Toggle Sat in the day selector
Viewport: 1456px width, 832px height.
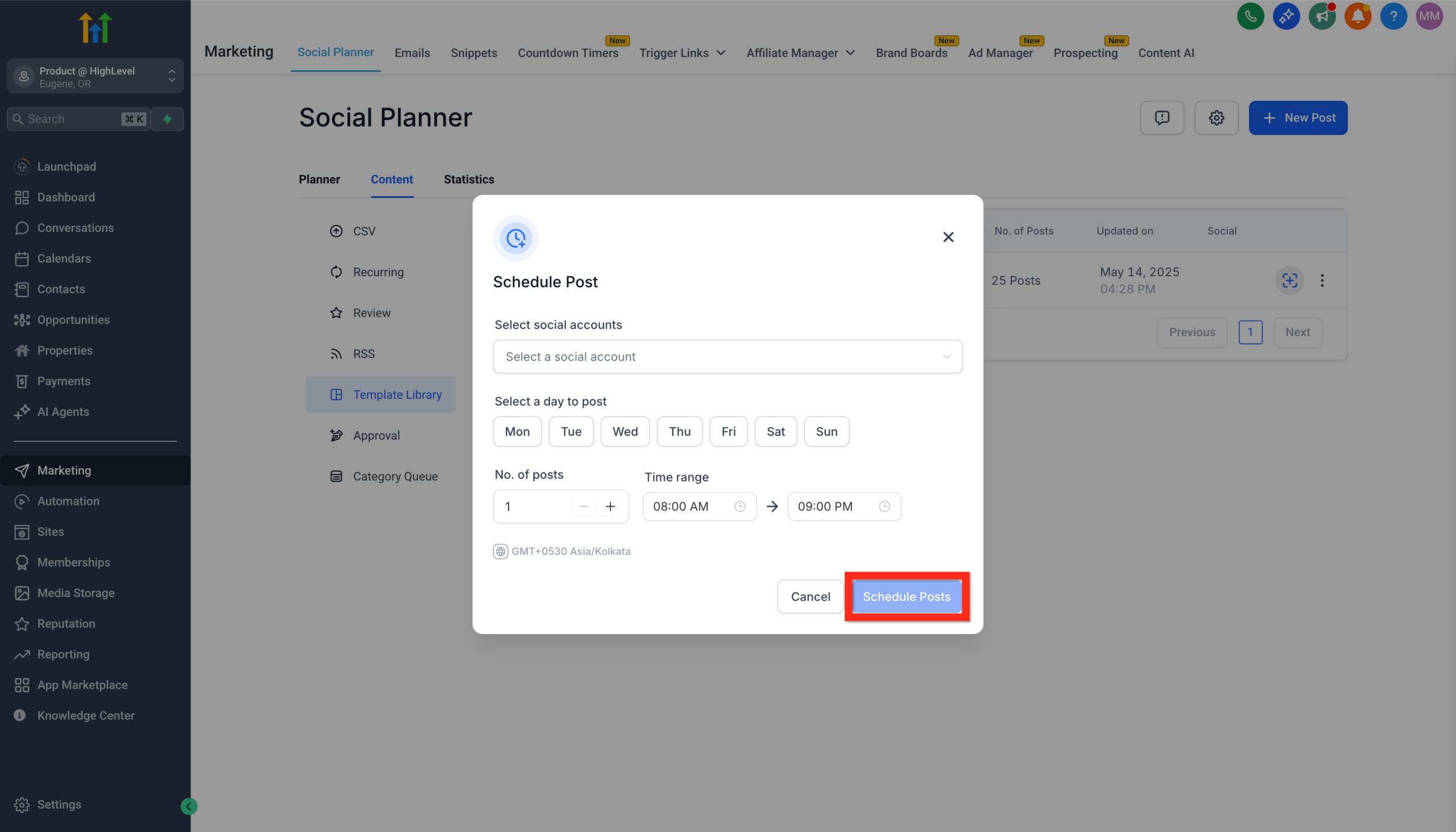pyautogui.click(x=775, y=432)
